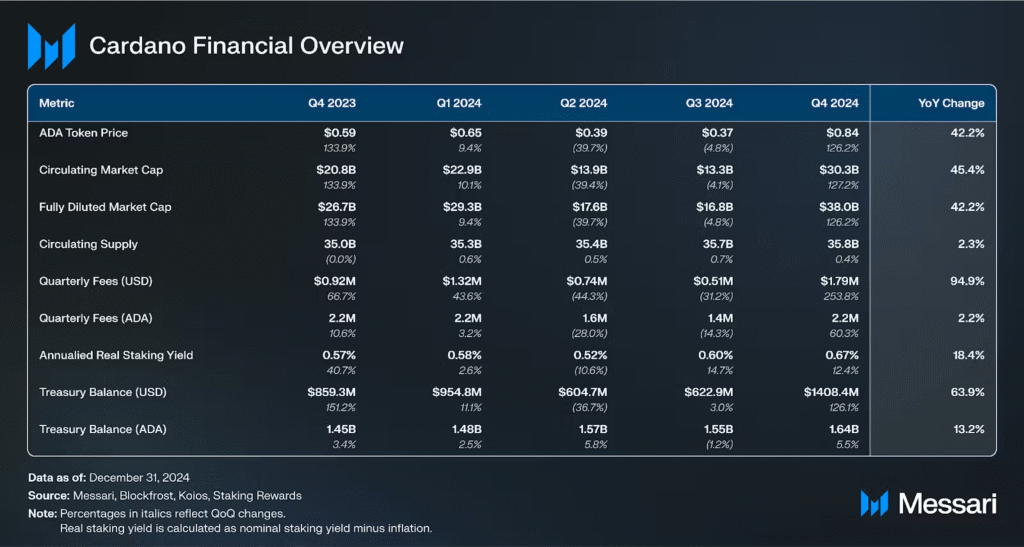Click the treasury value '$859.3M'
Image resolution: width=1024 pixels, height=547 pixels.
332,393
